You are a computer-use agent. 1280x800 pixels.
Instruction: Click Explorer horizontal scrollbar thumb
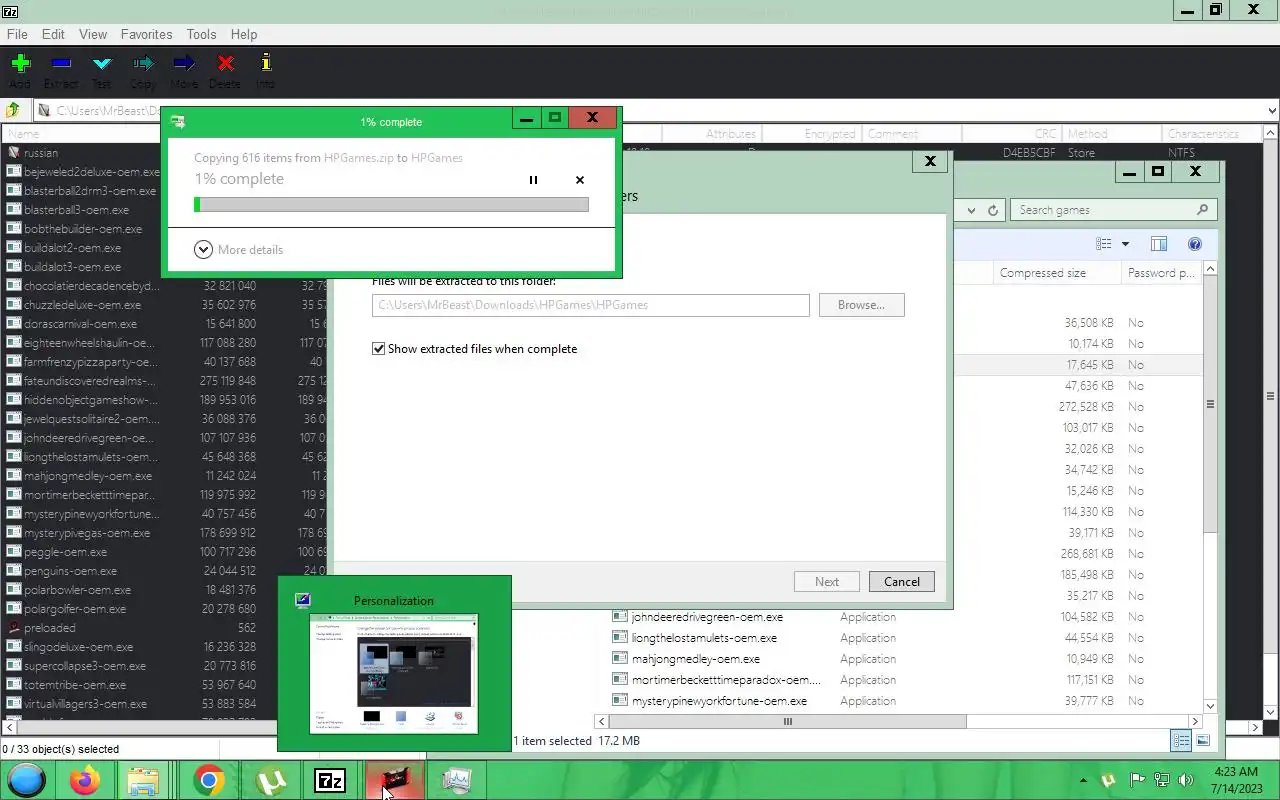(788, 721)
